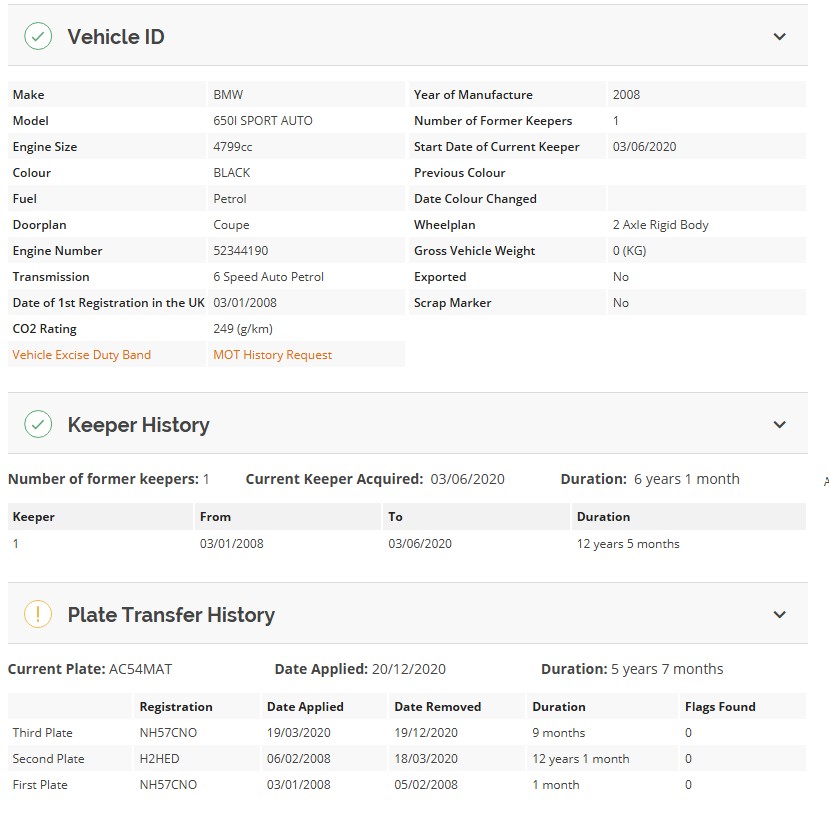Screen dimensions: 829x826
Task: Click the Date Removed column header
Action: point(438,707)
